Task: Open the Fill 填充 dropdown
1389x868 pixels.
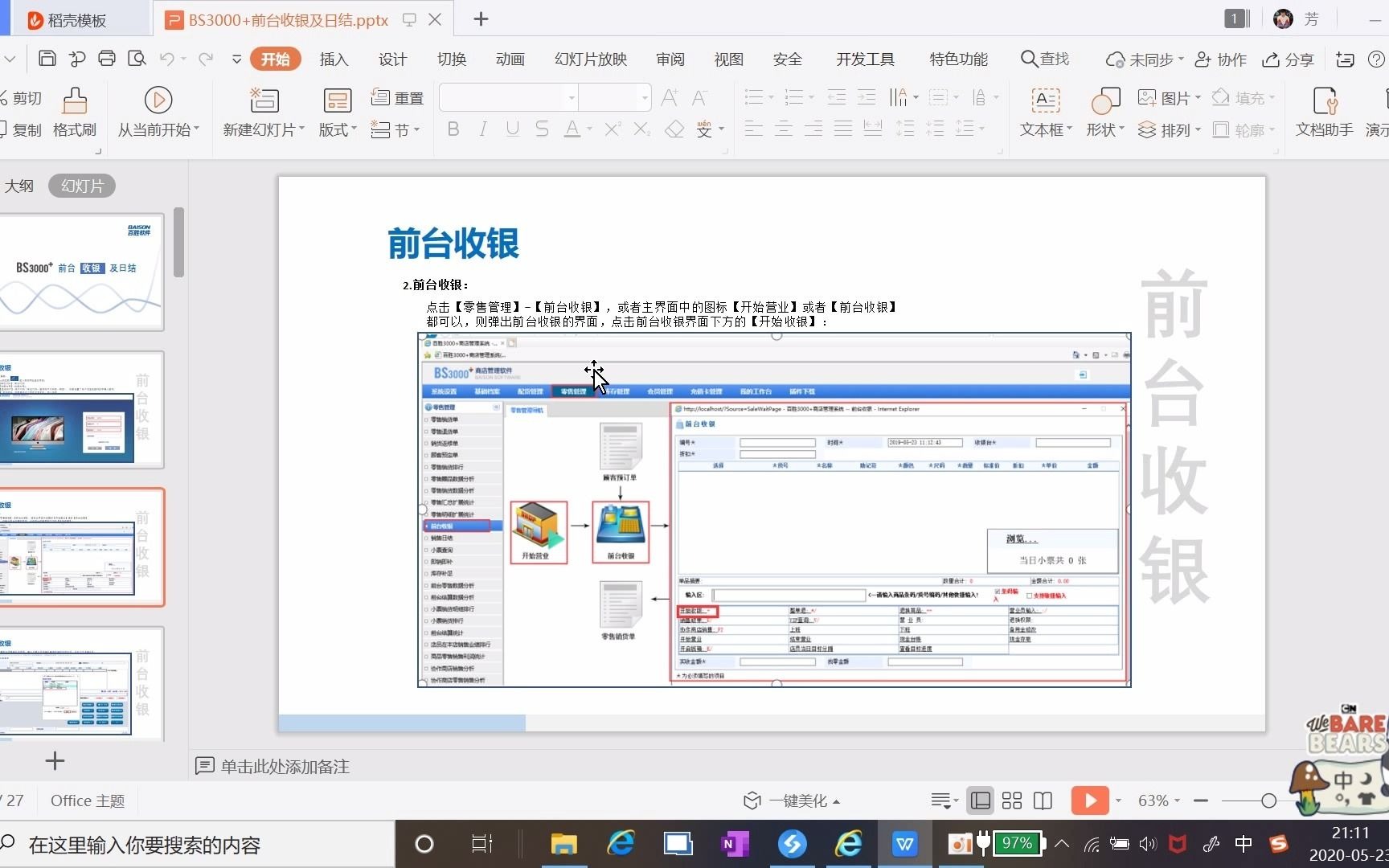Action: (1243, 98)
